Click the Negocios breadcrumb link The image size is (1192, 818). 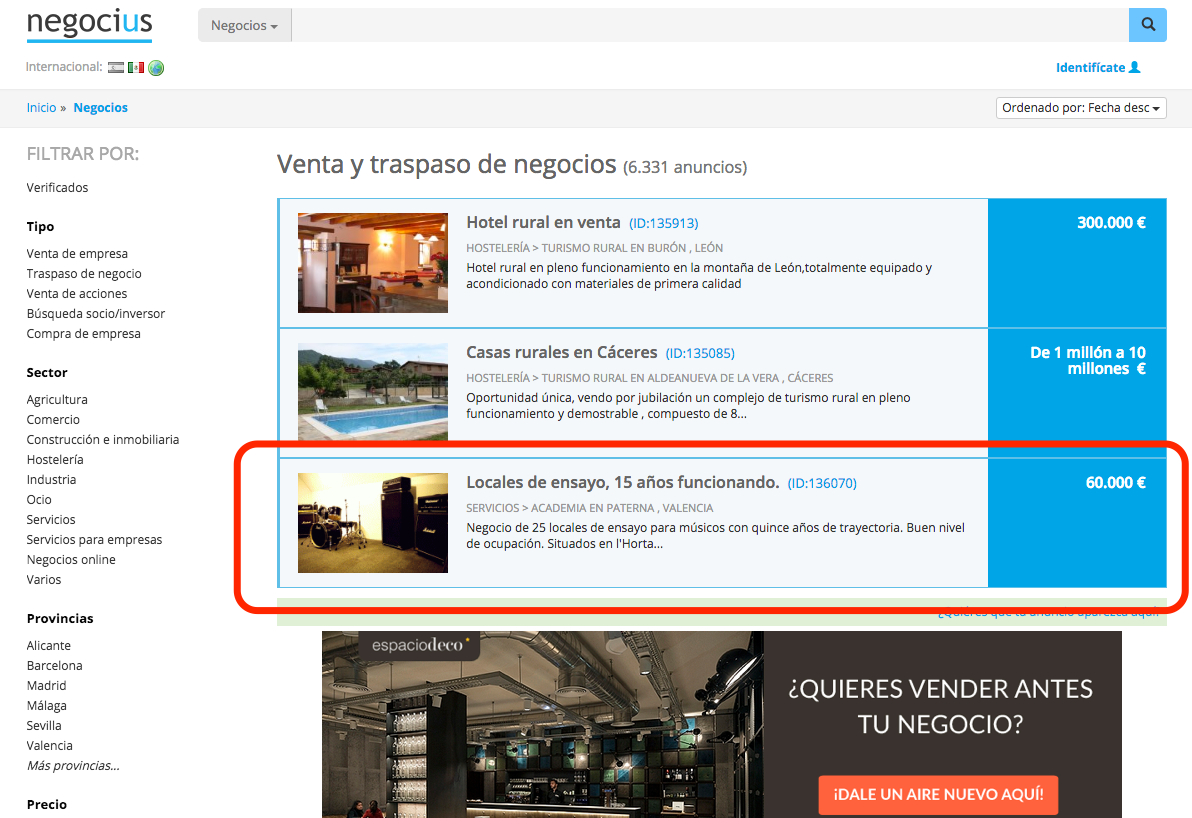pyautogui.click(x=100, y=108)
